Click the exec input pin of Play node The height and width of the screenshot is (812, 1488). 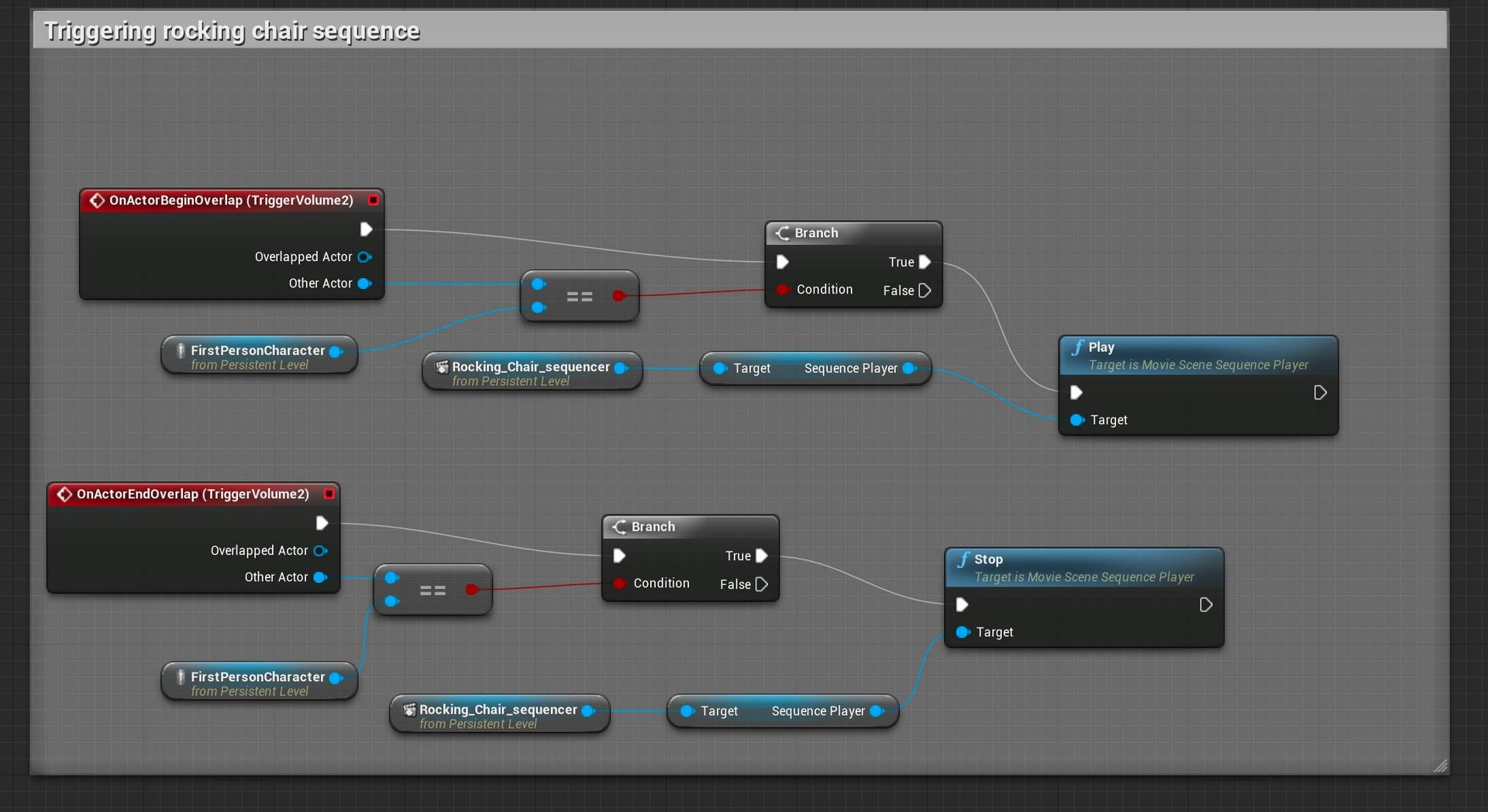1076,393
